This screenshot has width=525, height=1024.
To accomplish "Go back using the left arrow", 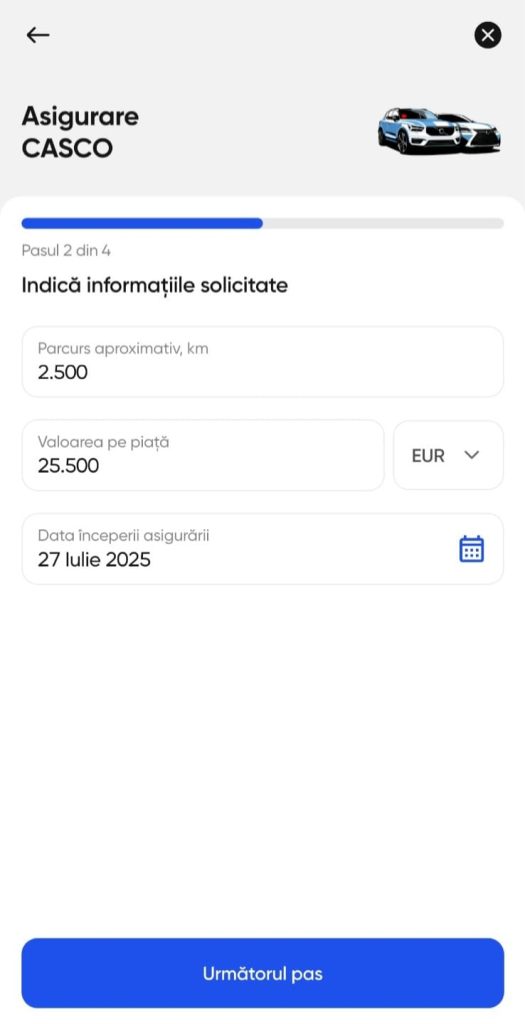I will 38,35.
